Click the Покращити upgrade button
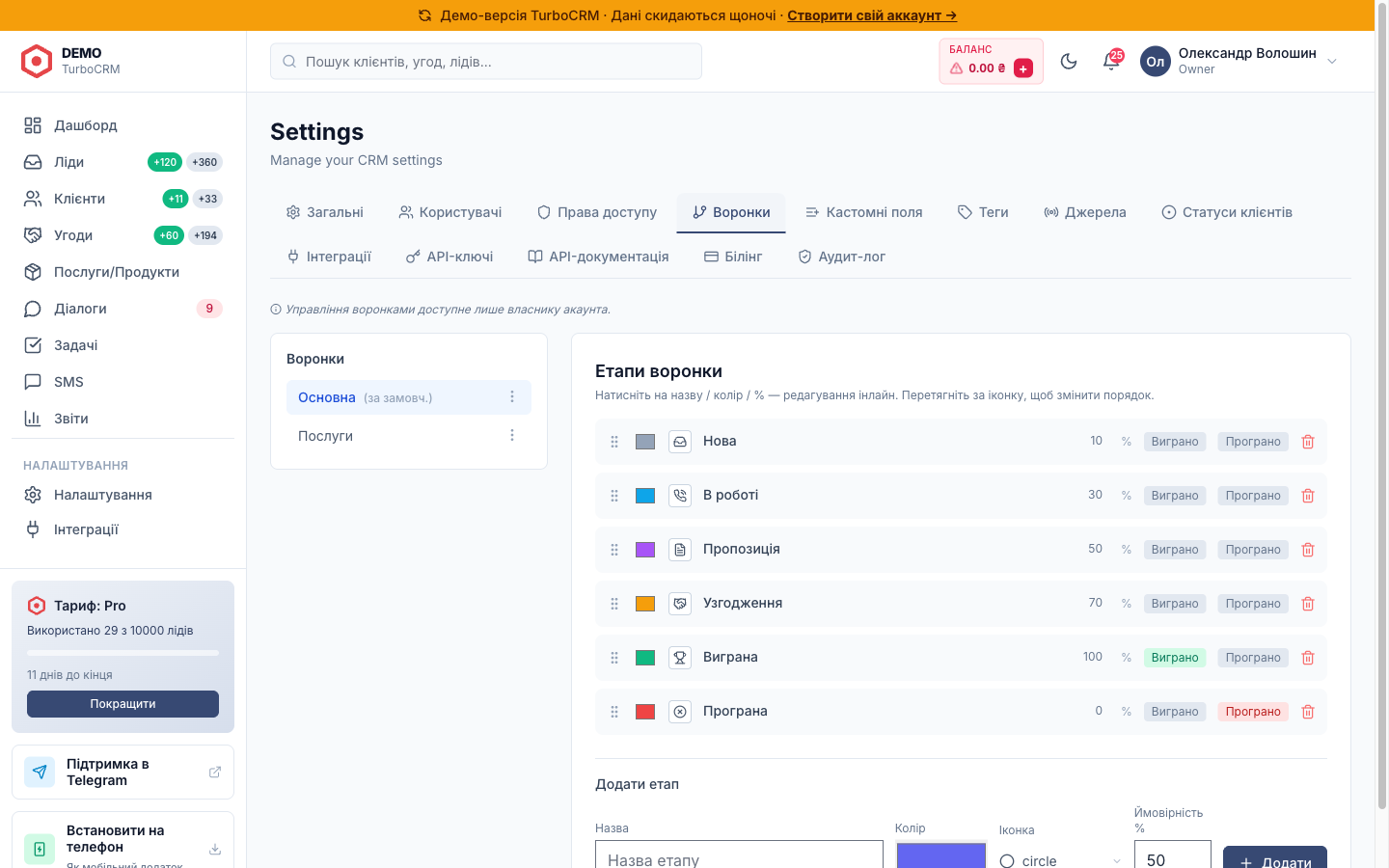The image size is (1389, 868). point(123,704)
